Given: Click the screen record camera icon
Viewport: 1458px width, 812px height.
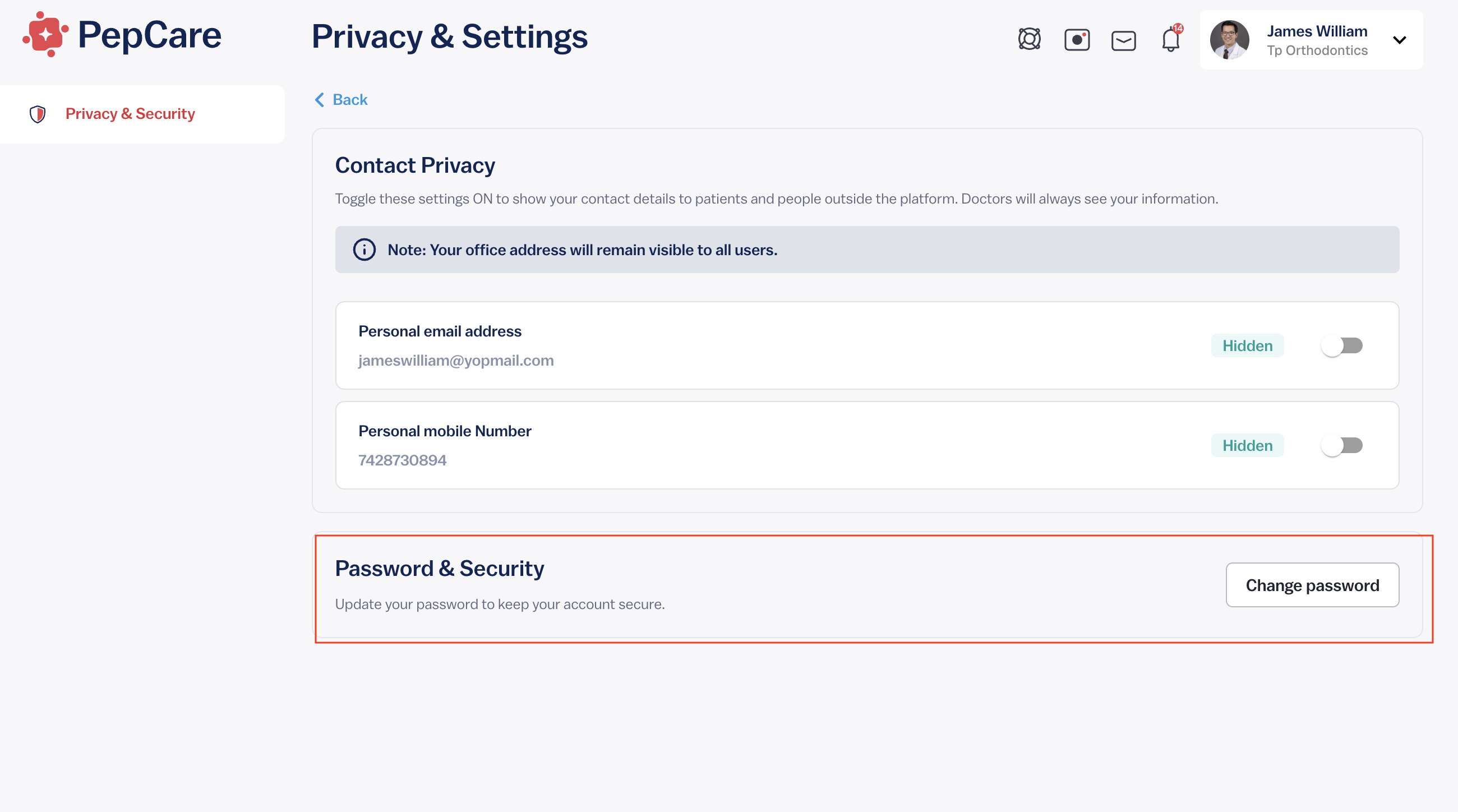Looking at the screenshot, I should pyautogui.click(x=1077, y=40).
